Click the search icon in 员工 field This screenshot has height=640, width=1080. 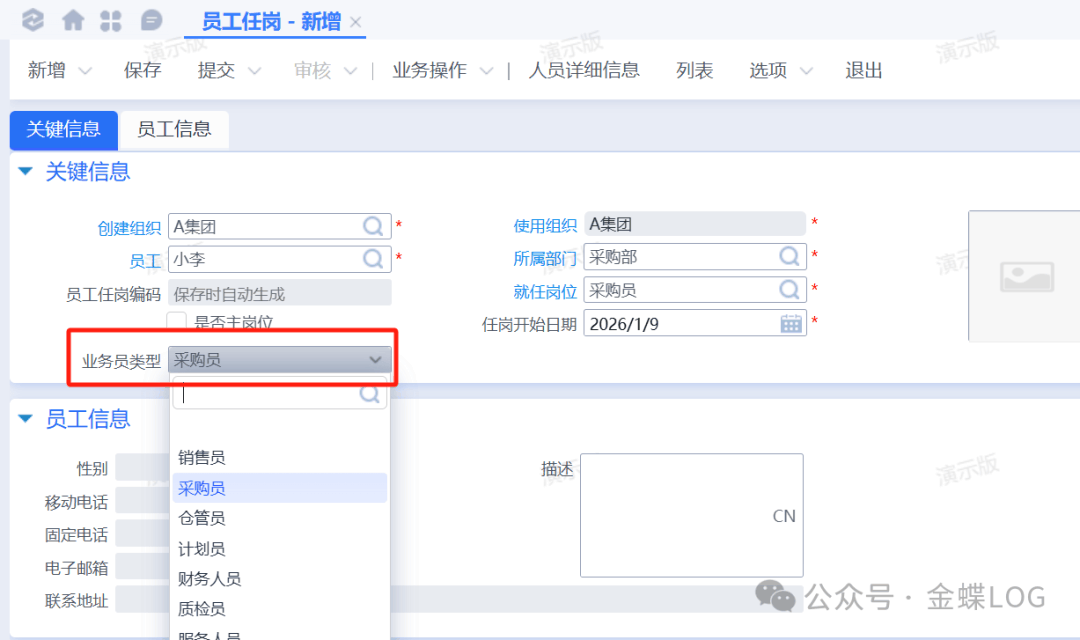point(374,259)
